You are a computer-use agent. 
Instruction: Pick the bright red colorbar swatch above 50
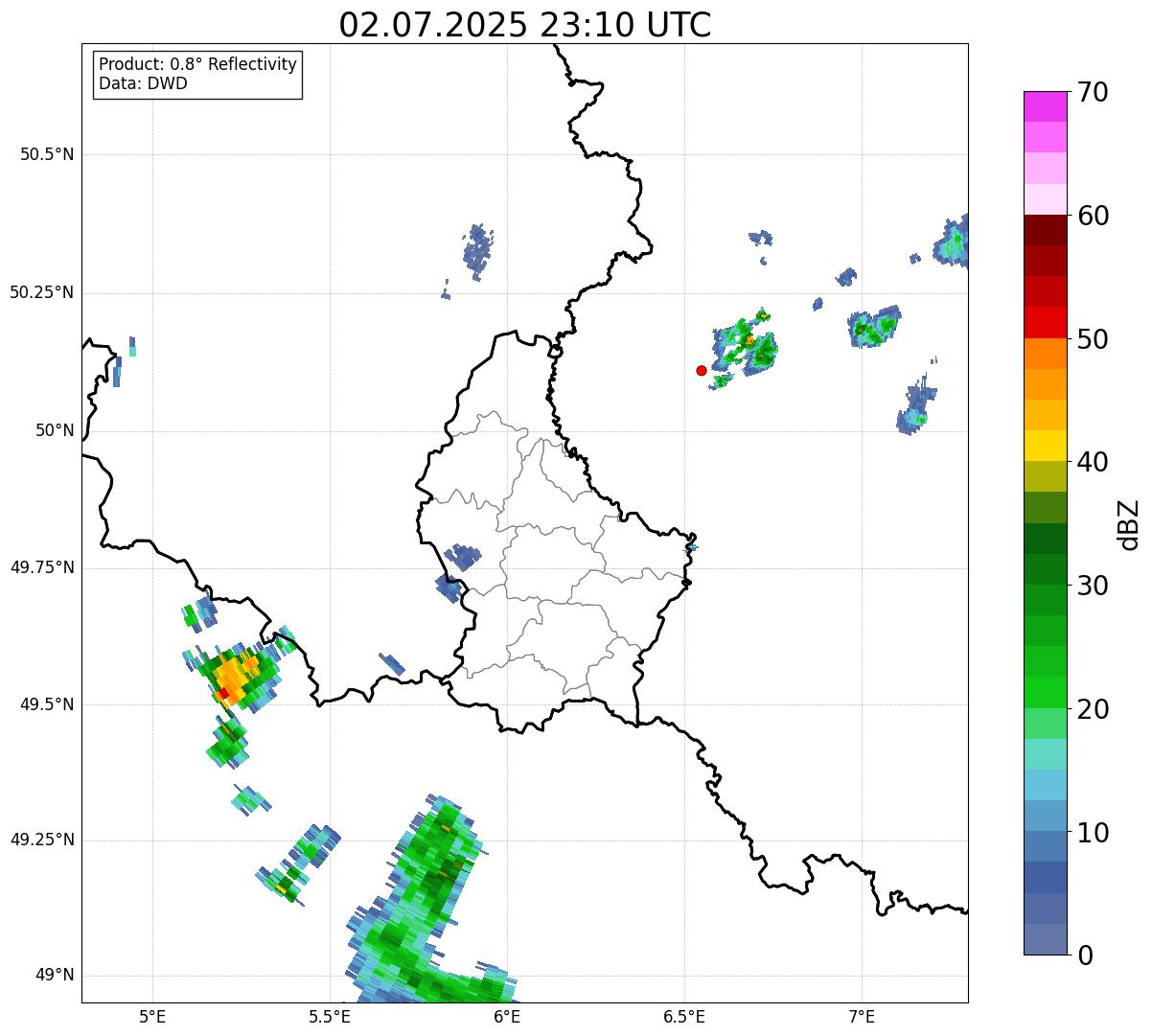[1045, 323]
